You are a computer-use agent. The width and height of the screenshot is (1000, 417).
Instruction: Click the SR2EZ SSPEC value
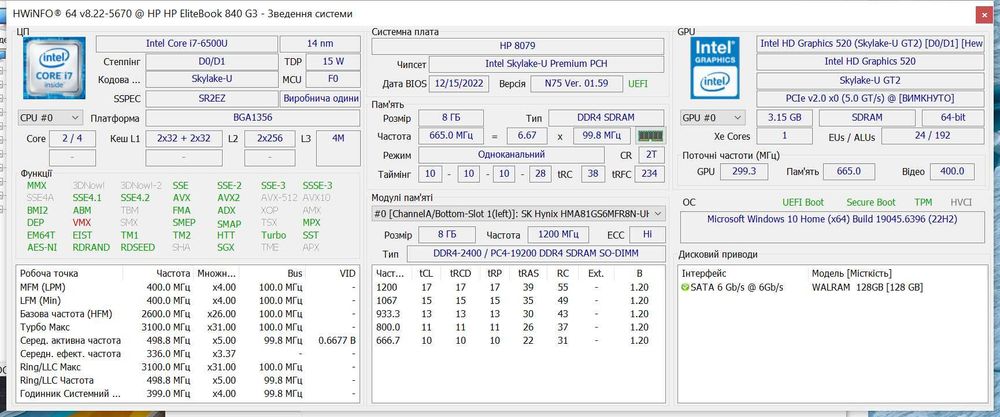click(212, 99)
